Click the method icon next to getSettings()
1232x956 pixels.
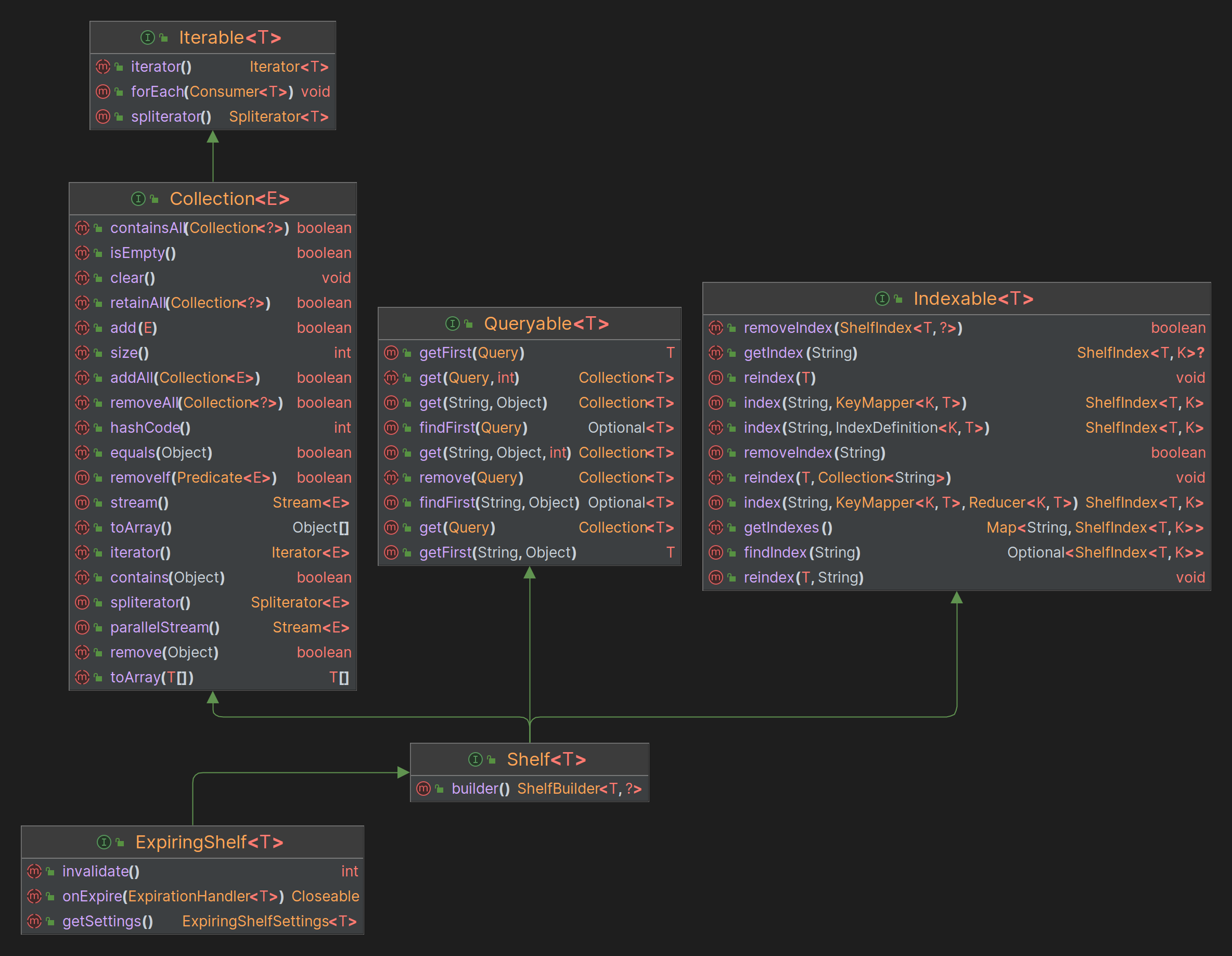coord(34,922)
